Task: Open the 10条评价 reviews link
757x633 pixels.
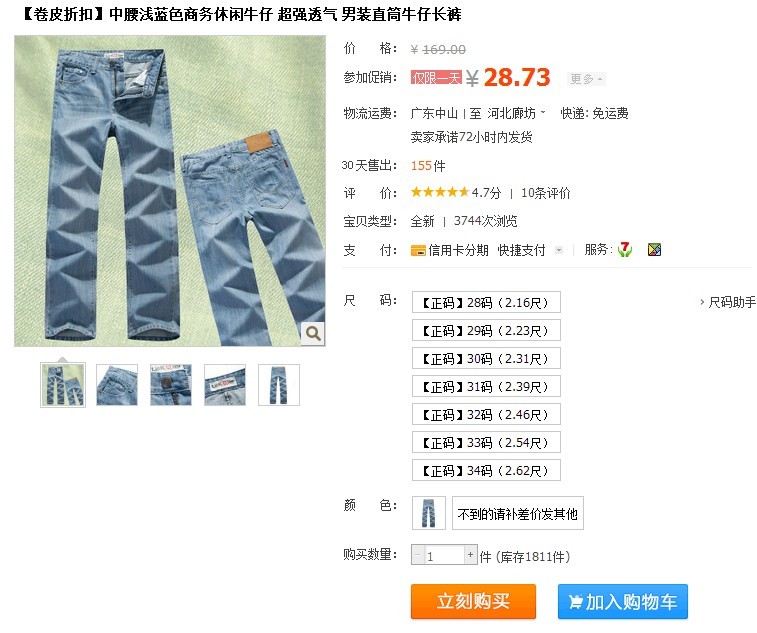Action: (546, 193)
